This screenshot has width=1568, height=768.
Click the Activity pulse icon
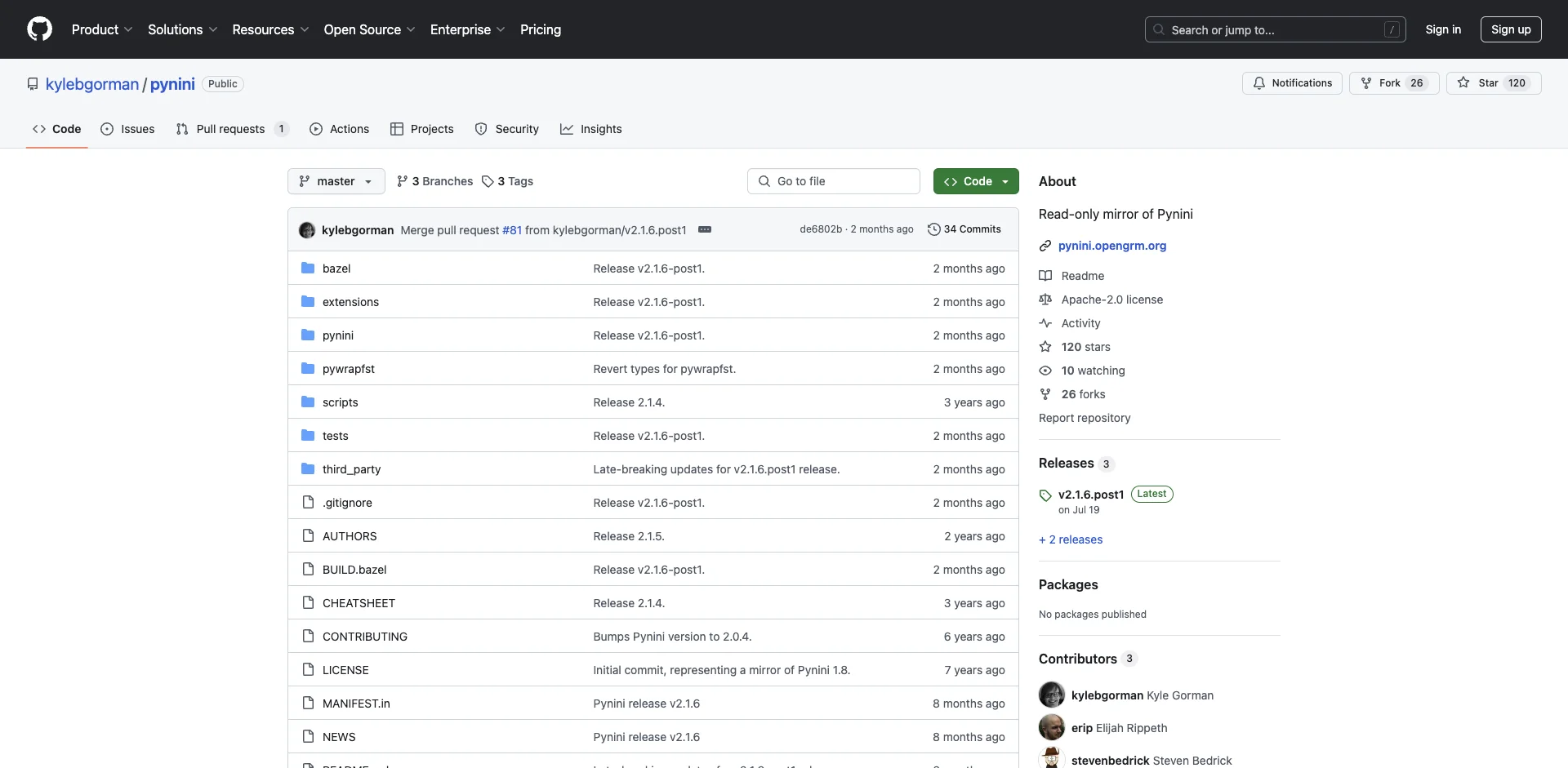[1045, 323]
